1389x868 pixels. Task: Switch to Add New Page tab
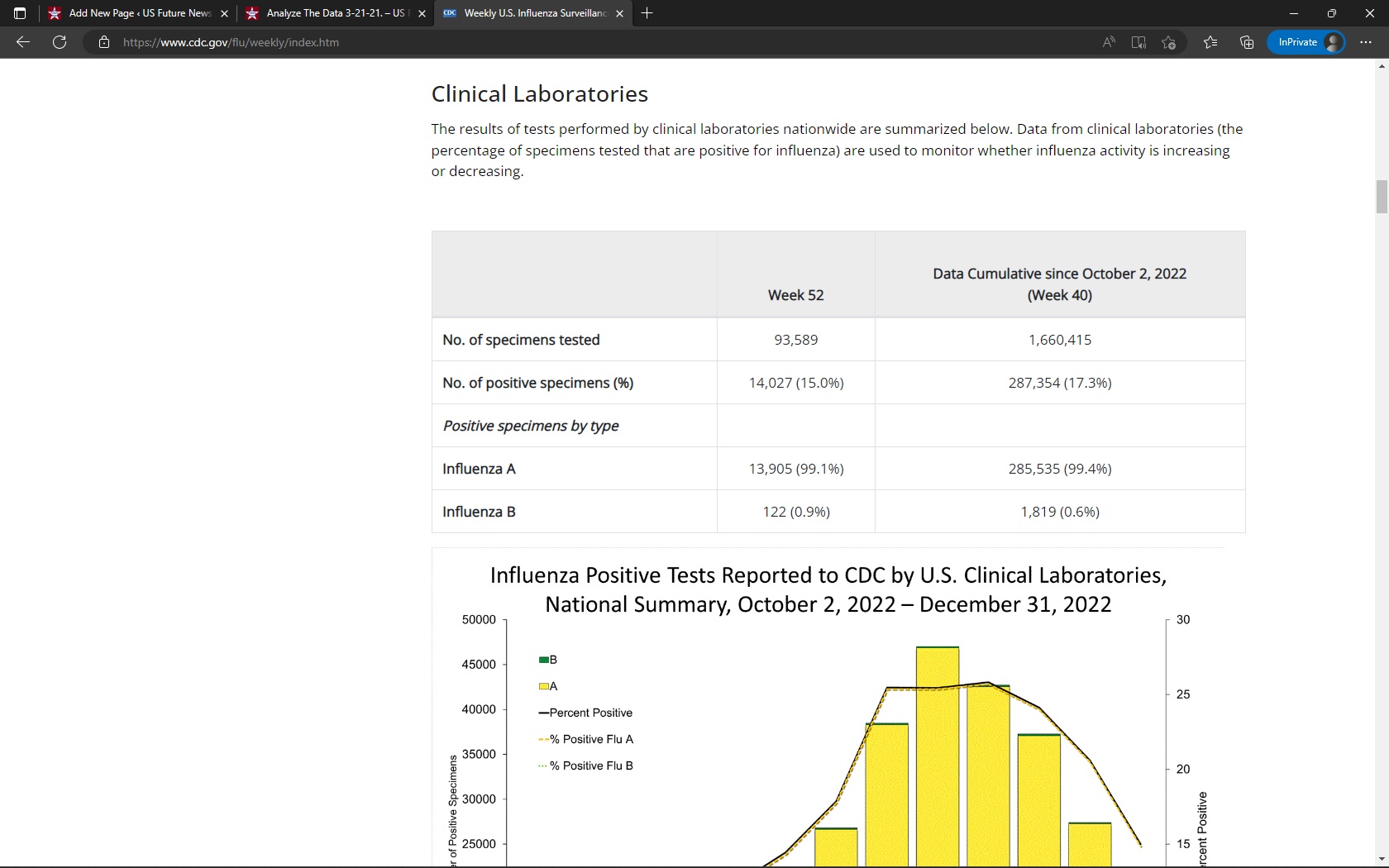click(132, 13)
